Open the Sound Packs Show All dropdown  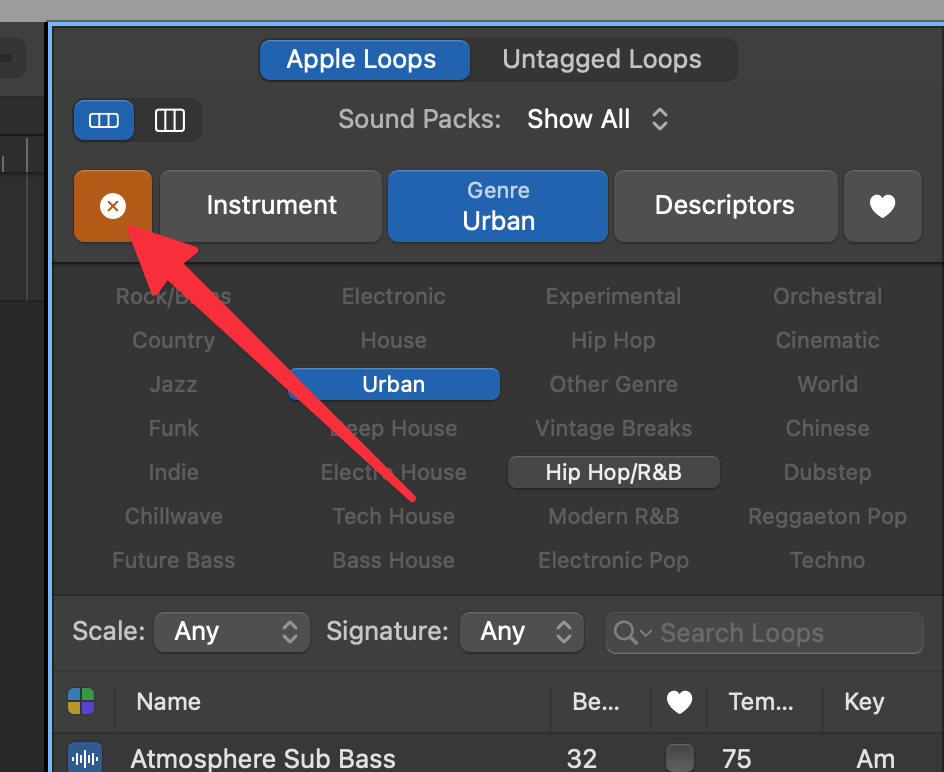coord(597,119)
